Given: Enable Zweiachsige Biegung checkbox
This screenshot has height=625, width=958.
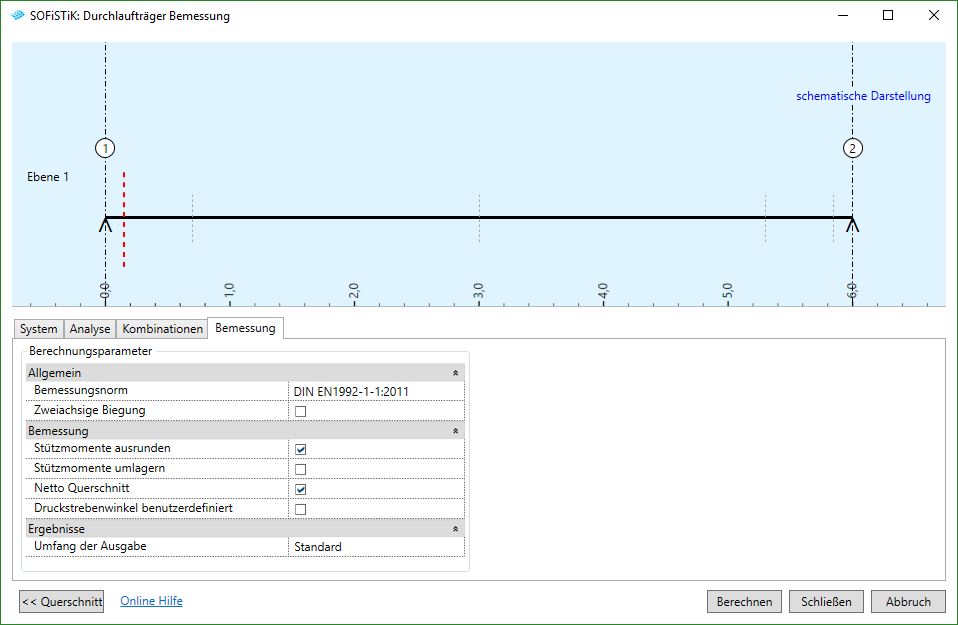Looking at the screenshot, I should [300, 411].
